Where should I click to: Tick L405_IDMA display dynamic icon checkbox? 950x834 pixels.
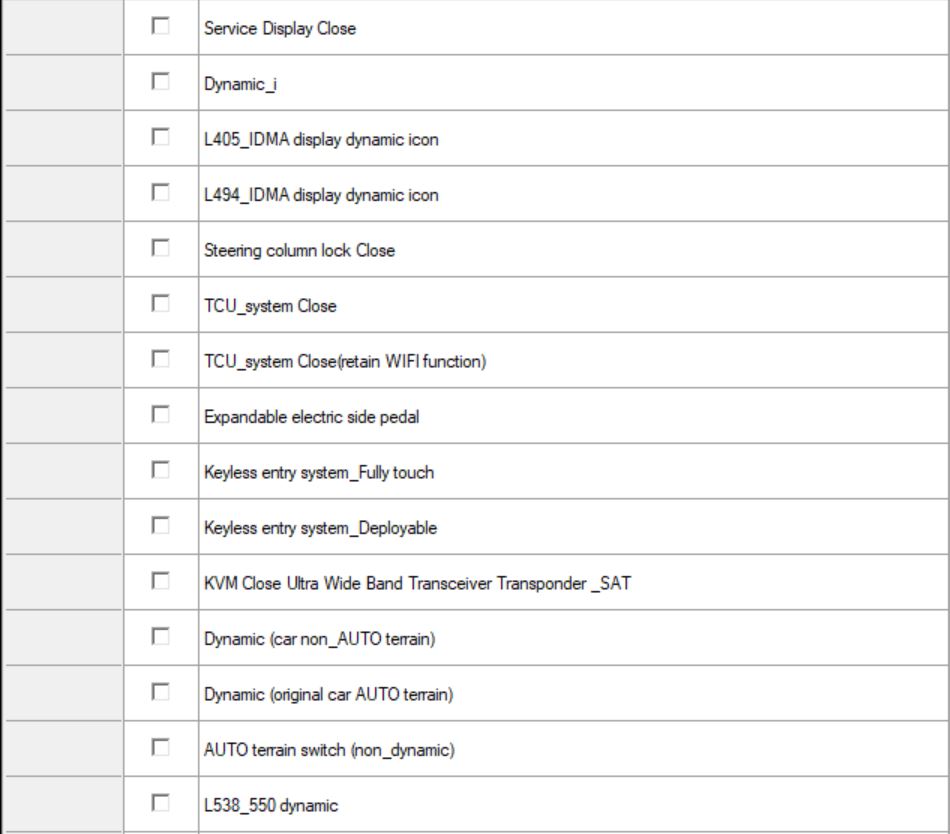coord(159,138)
